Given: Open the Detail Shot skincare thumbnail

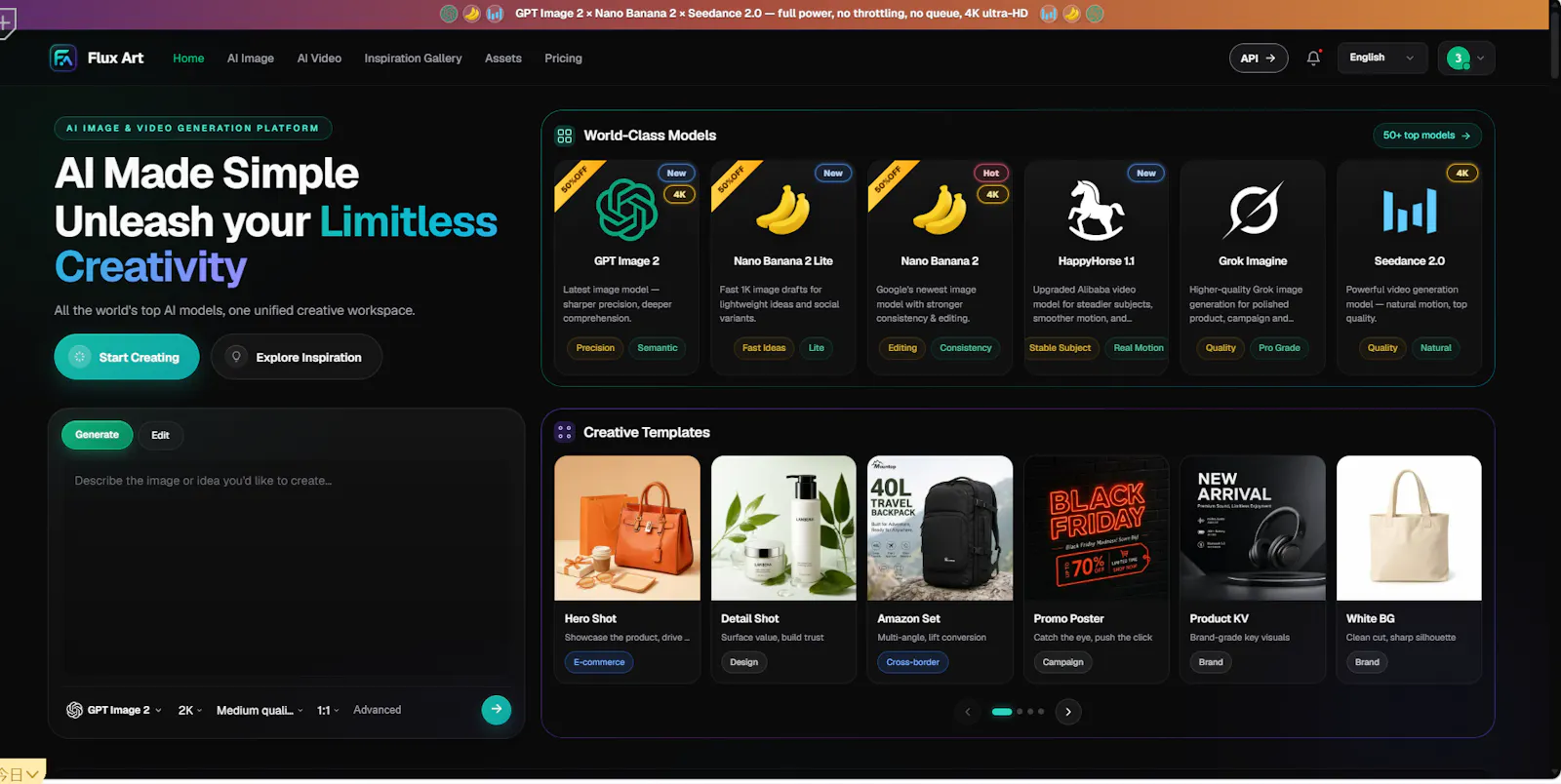Looking at the screenshot, I should pos(783,528).
